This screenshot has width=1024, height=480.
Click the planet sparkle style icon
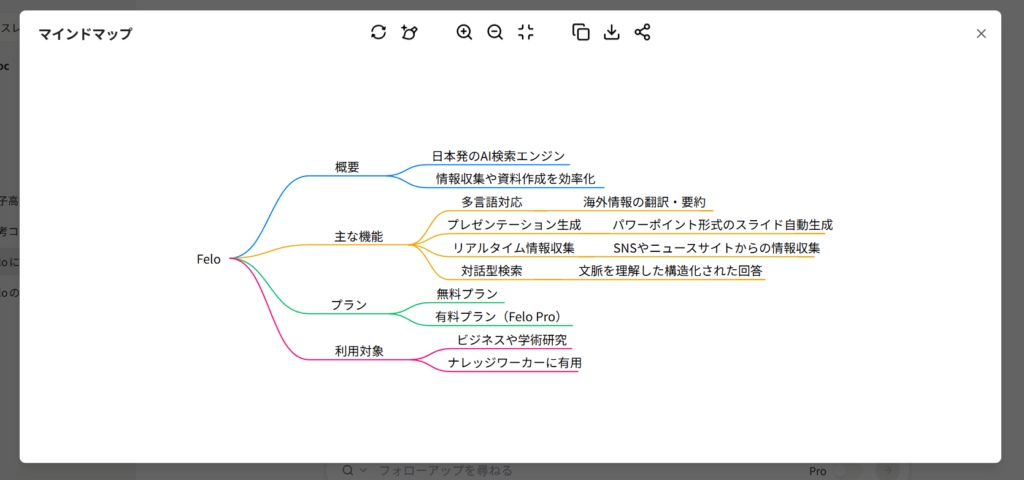click(x=409, y=32)
